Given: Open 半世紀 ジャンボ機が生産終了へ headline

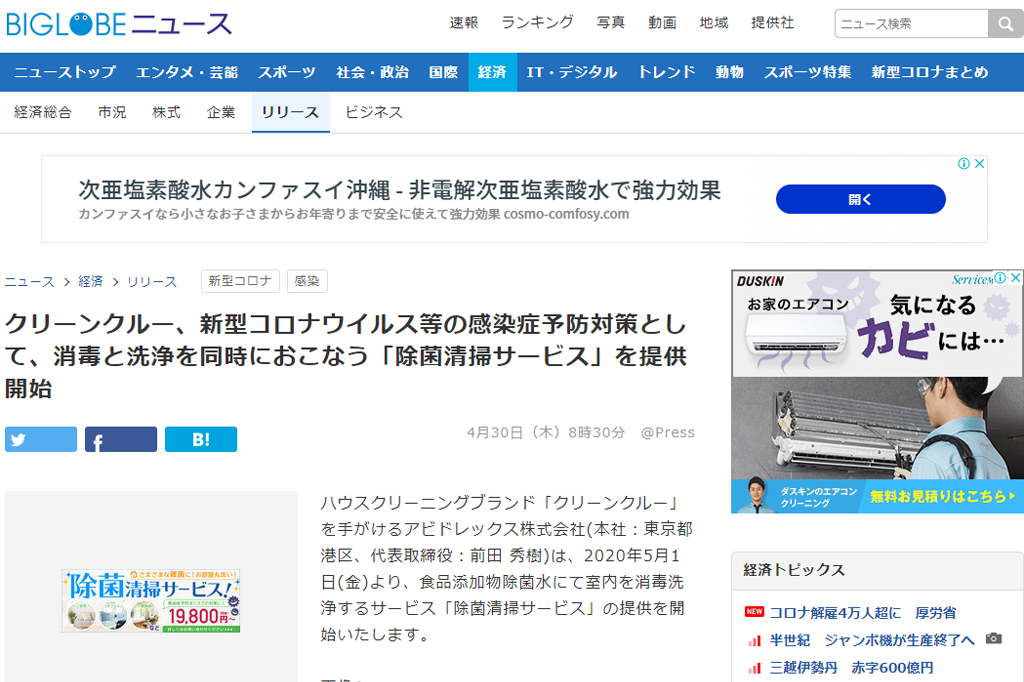Looking at the screenshot, I should 872,640.
